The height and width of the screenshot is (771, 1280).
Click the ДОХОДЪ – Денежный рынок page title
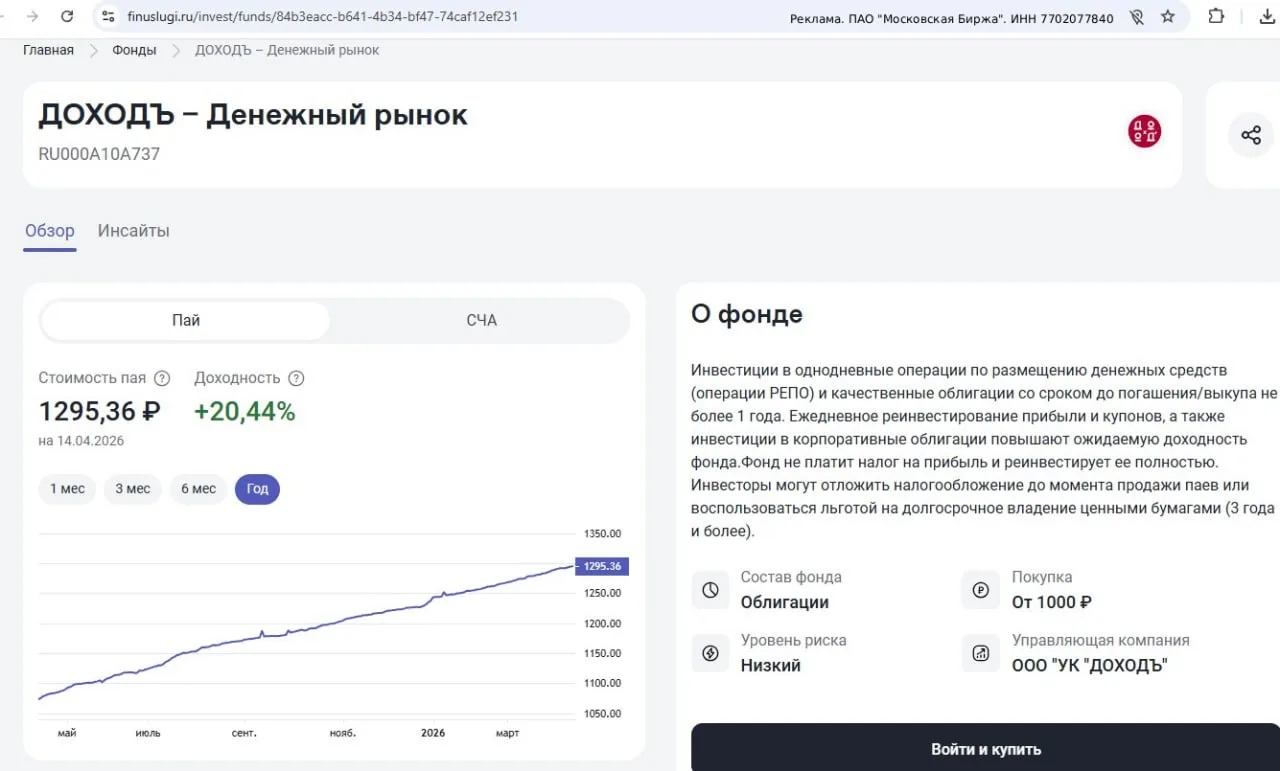click(253, 115)
